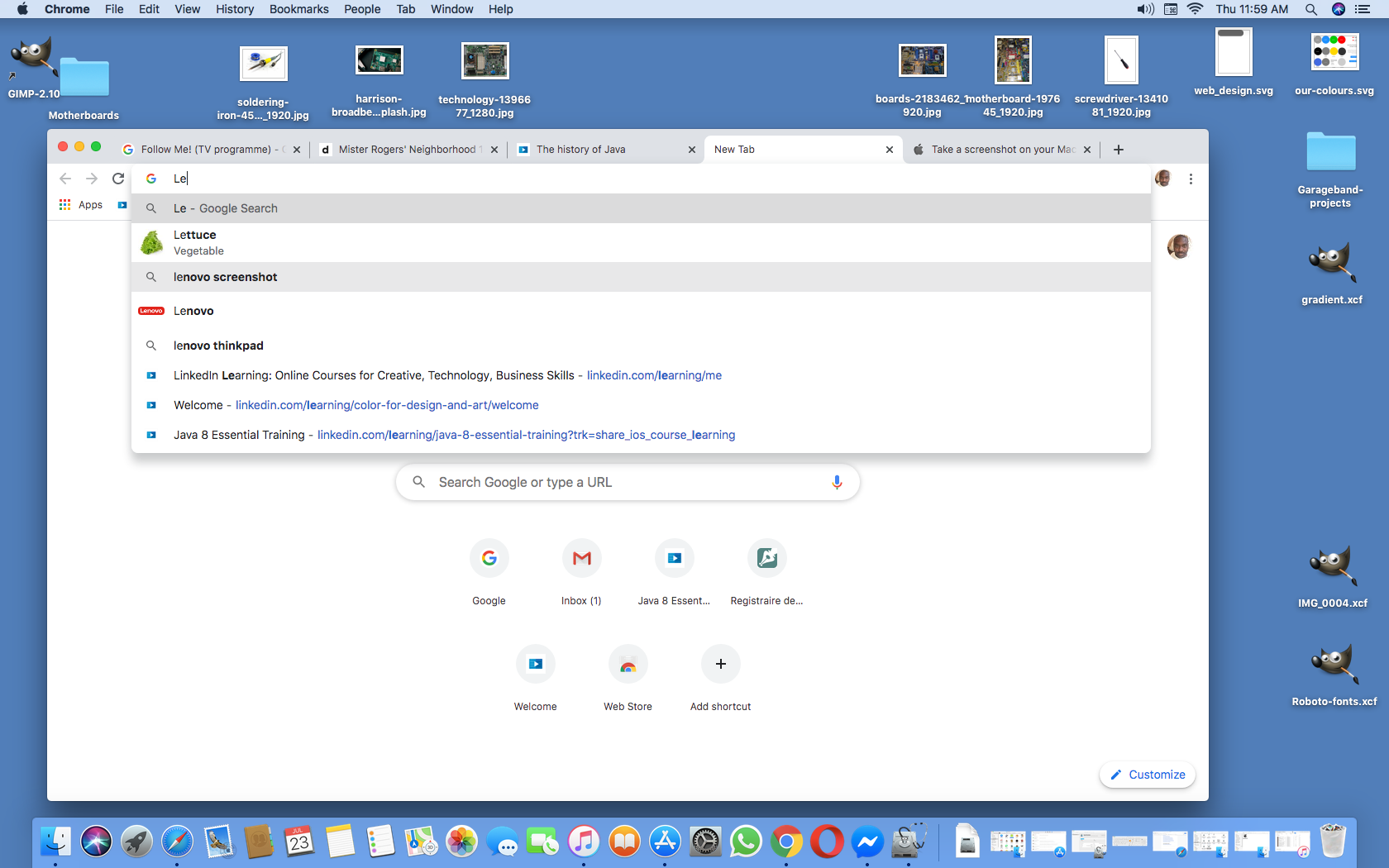Click the Google shortcut tile
The height and width of the screenshot is (868, 1389).
489,559
